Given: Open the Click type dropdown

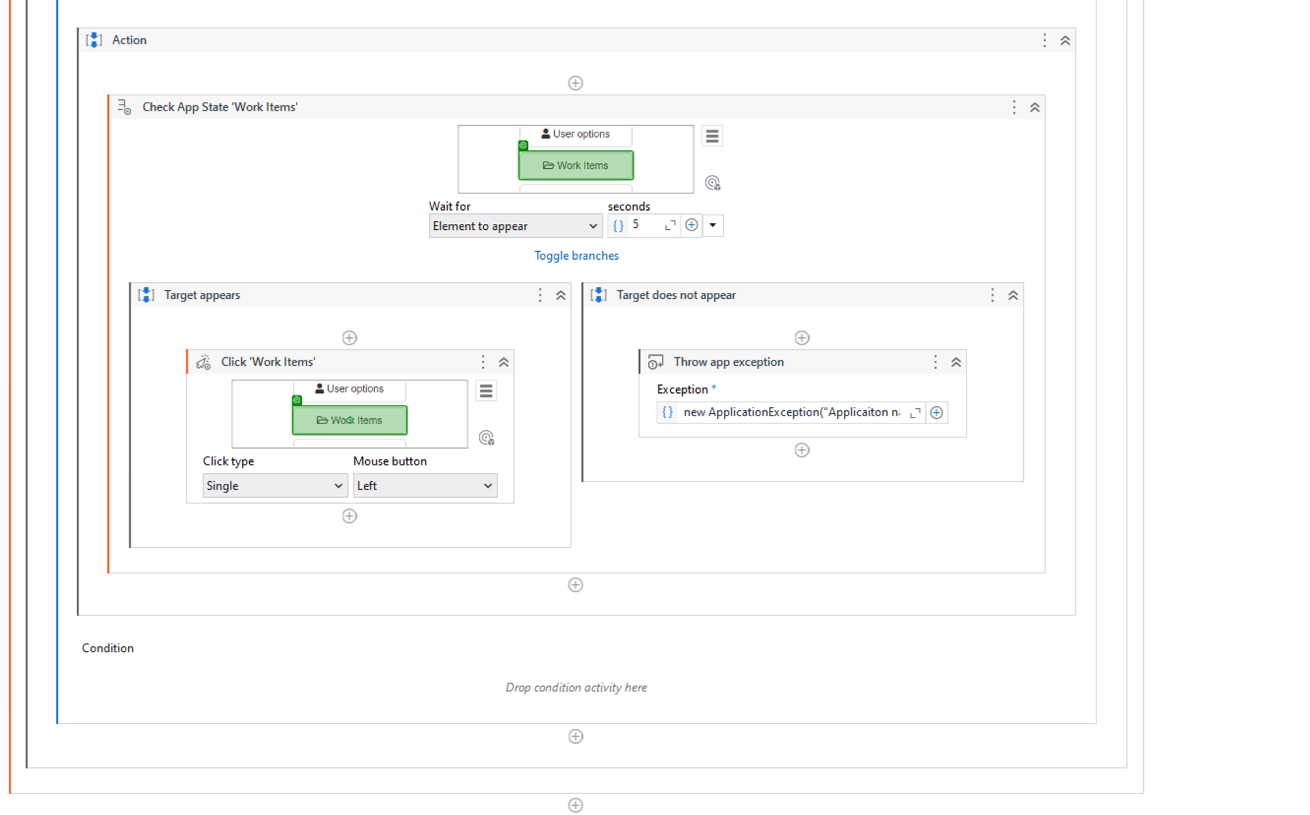Looking at the screenshot, I should [x=275, y=486].
